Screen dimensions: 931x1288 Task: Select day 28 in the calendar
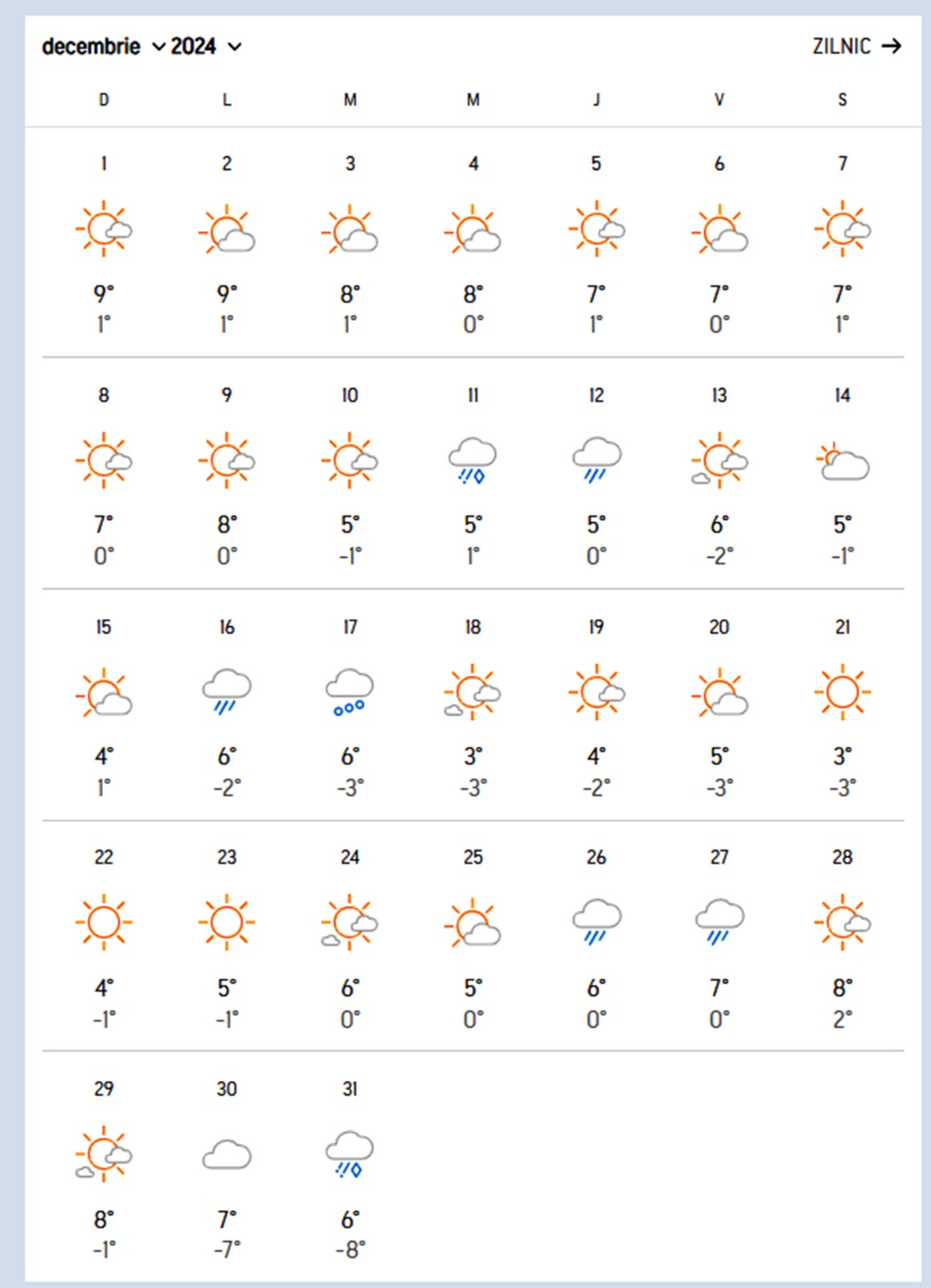842,857
